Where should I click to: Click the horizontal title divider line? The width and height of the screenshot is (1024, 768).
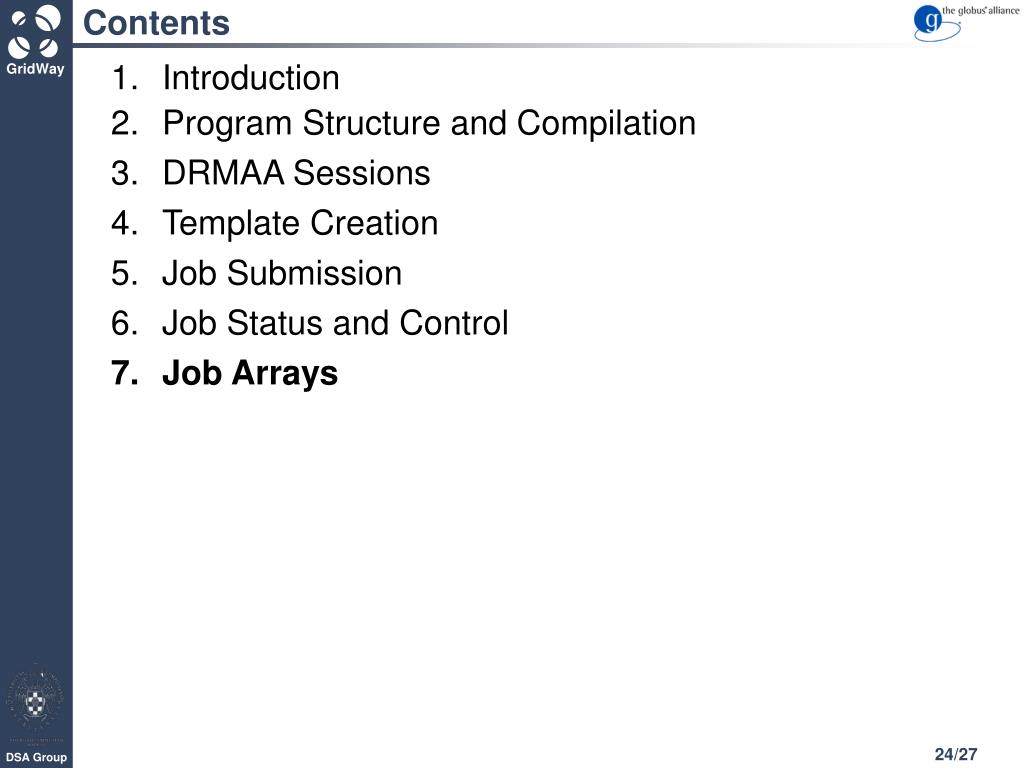click(496, 45)
